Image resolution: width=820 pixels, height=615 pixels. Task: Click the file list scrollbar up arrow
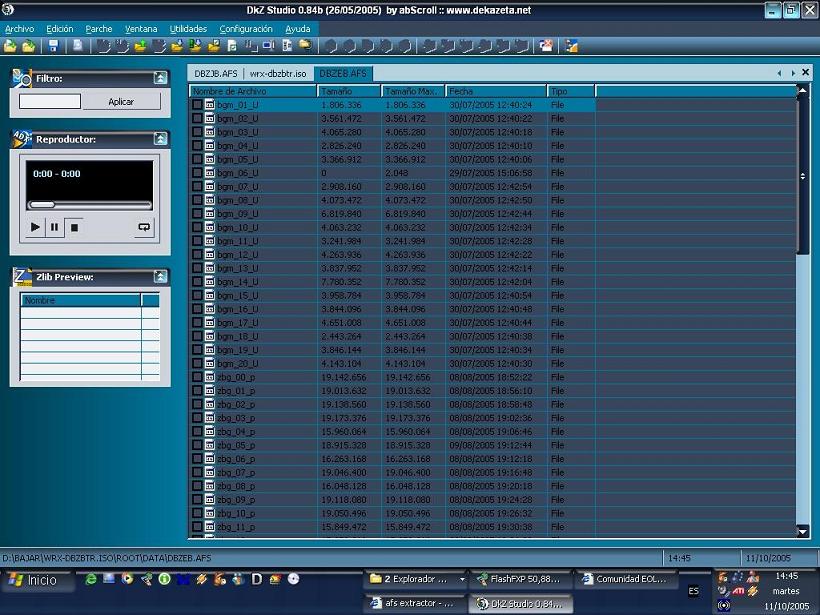click(x=803, y=91)
